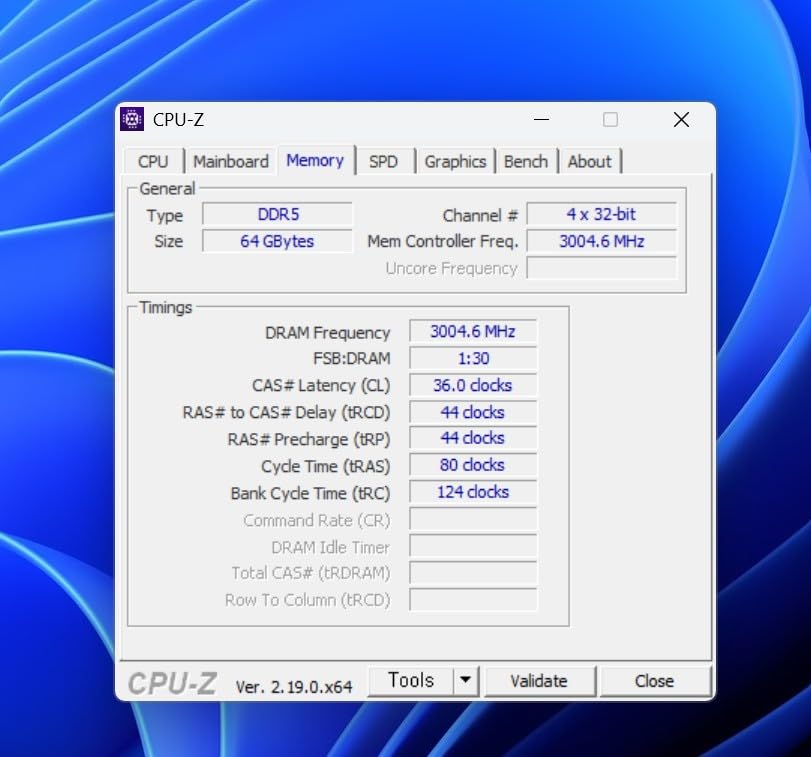Click the "Mem Controller Freq." label
This screenshot has width=811, height=757.
click(443, 241)
